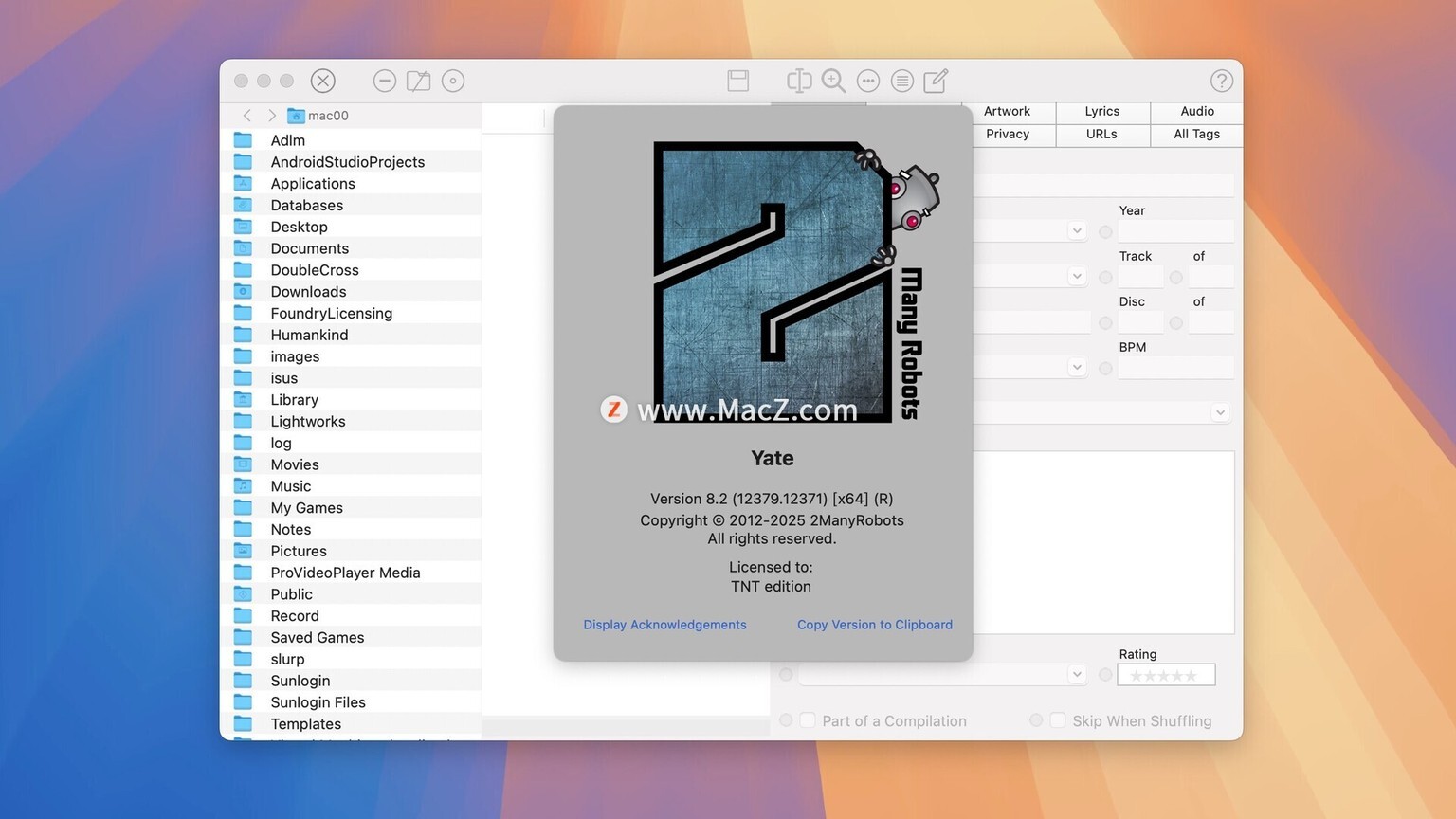Select the AndroidStudioProjects folder row
This screenshot has height=819, width=1456.
351,162
